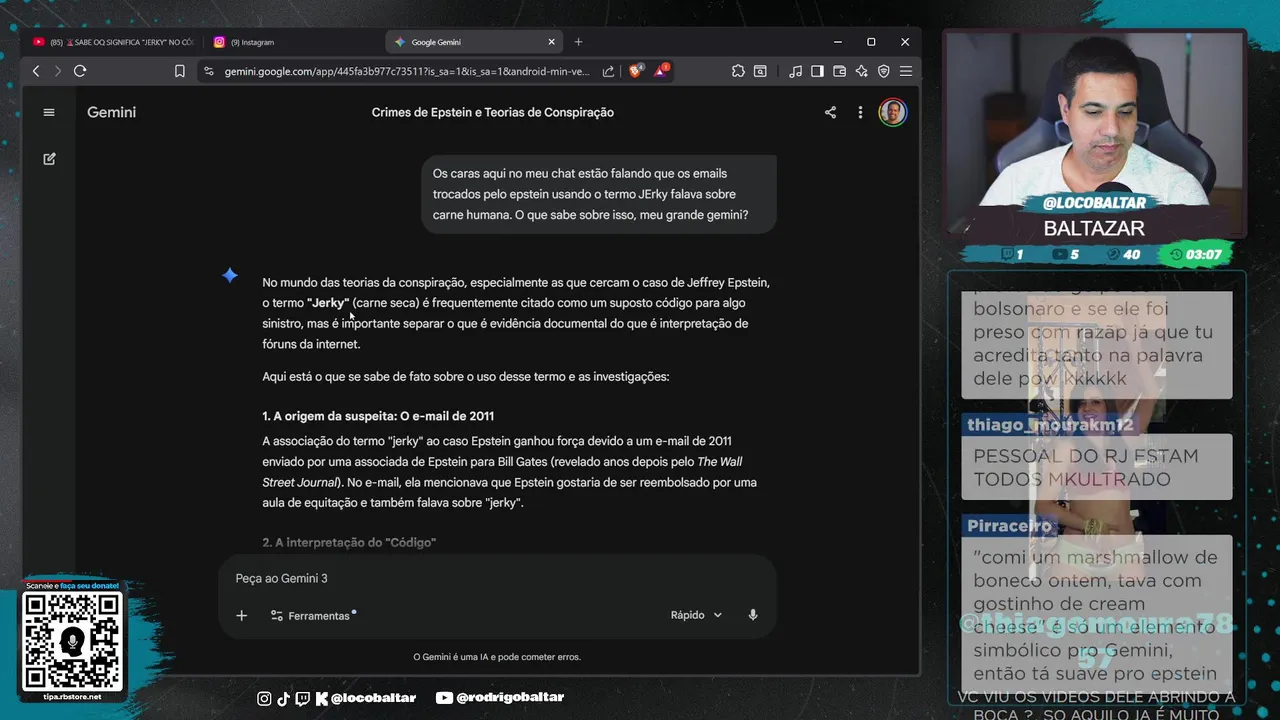Viewport: 1280px width, 720px height.
Task: Click the italic 'The Wall Street Journal' text
Action: point(502,471)
